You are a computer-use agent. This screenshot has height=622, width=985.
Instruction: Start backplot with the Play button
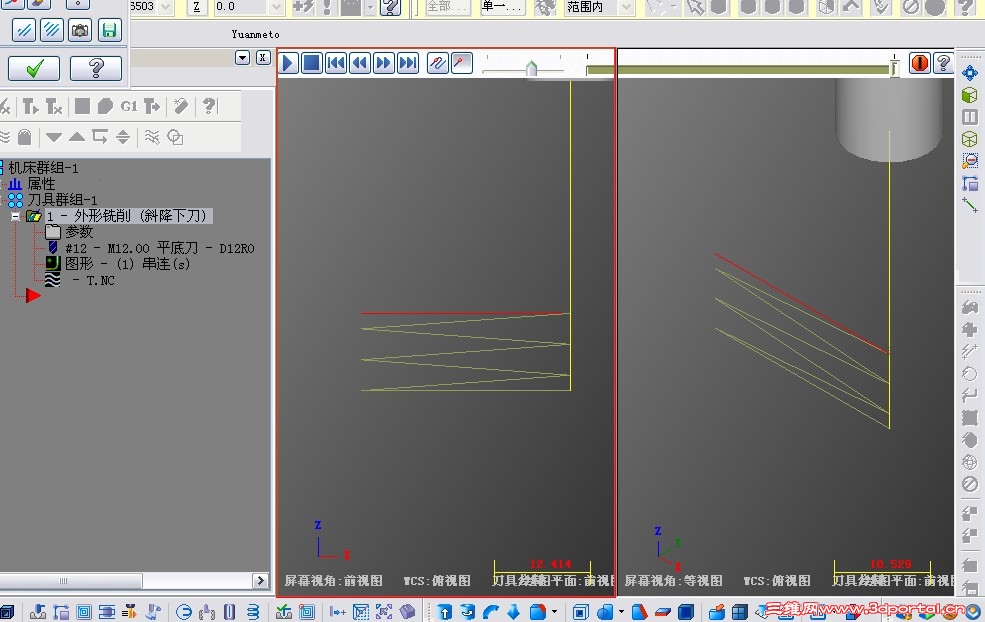[x=288, y=63]
